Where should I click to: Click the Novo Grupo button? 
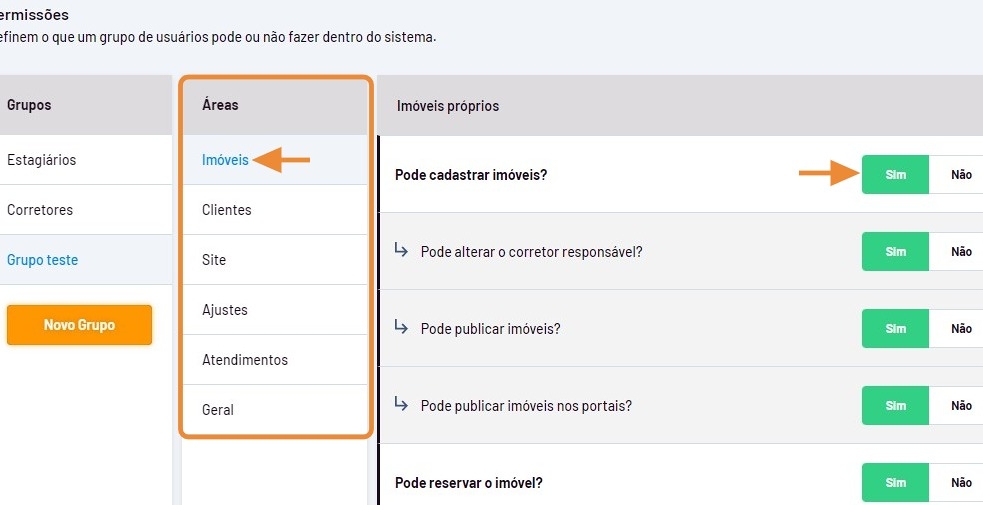[x=79, y=325]
